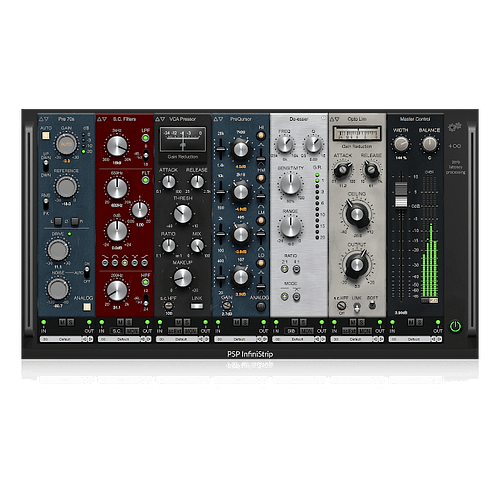Click the Opto Lim module title

tap(357, 119)
